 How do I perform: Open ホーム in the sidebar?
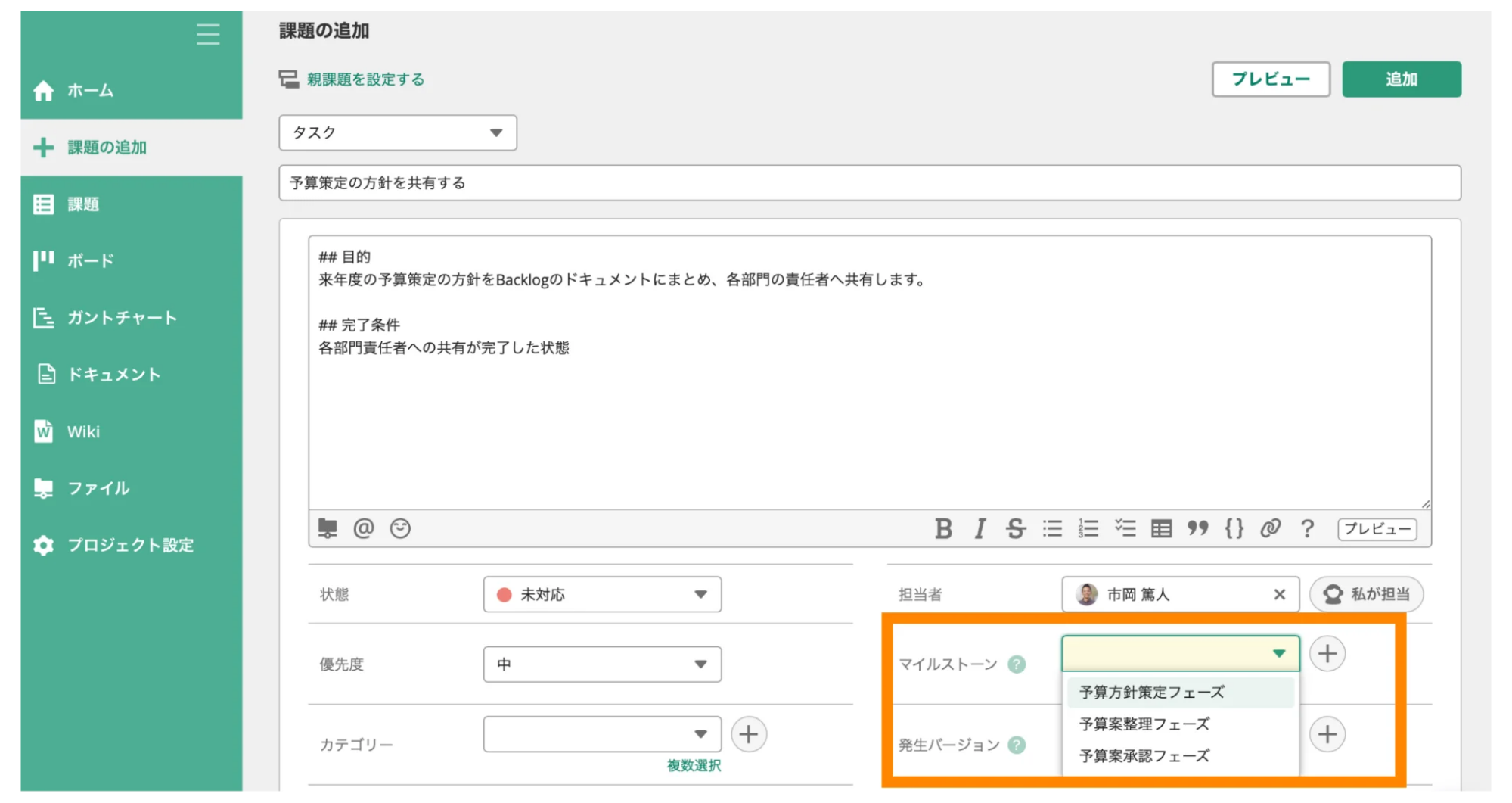pyautogui.click(x=132, y=91)
